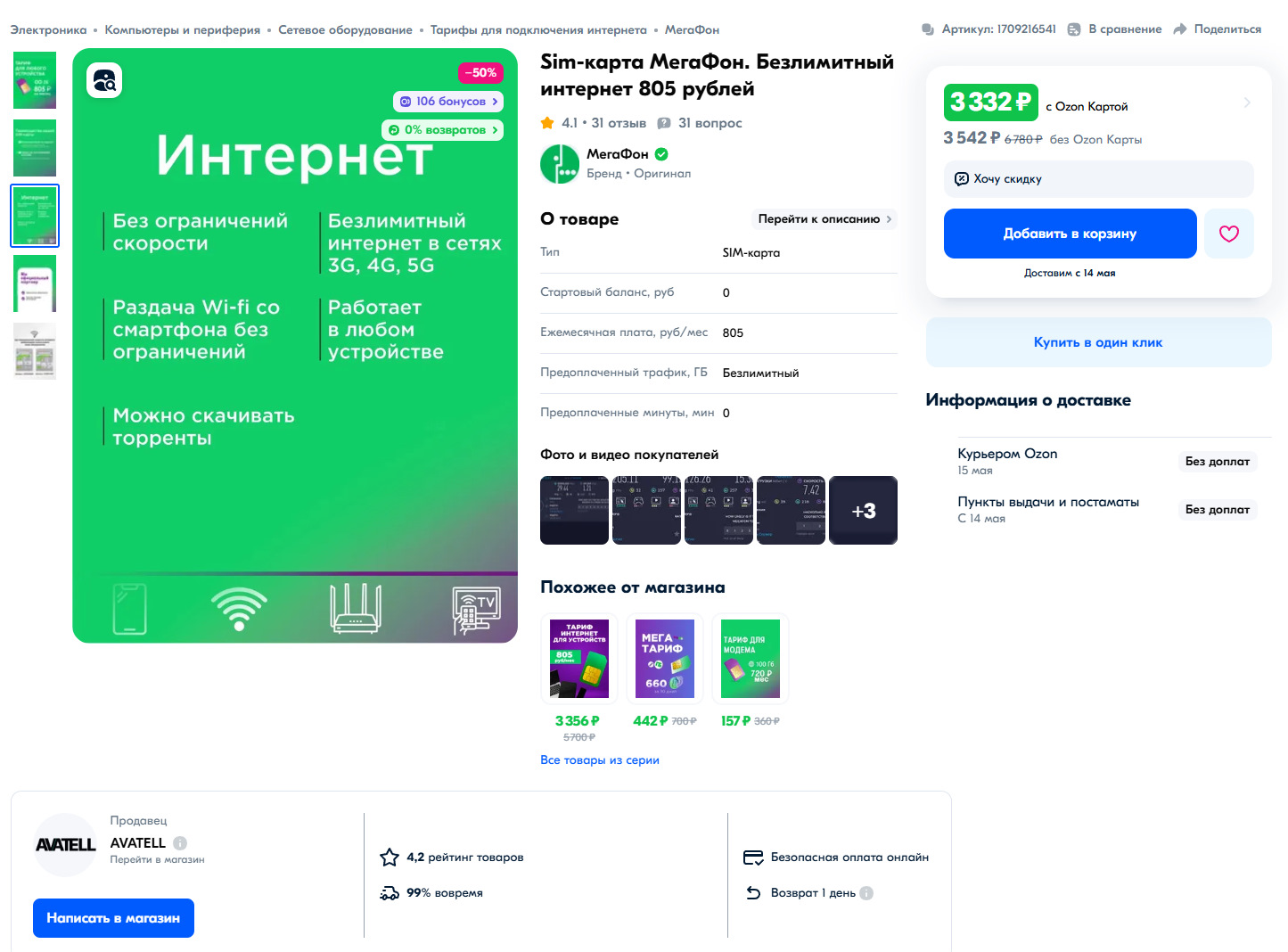Click info icon next to Возврат 1 день

[866, 893]
